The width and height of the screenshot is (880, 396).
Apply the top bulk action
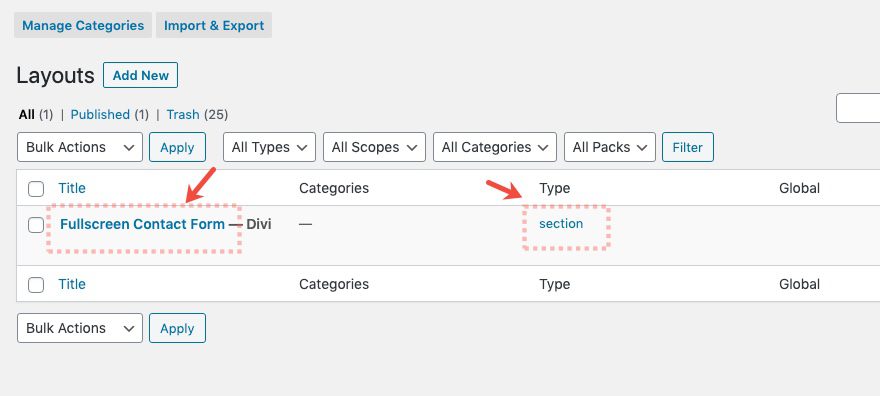coord(177,147)
